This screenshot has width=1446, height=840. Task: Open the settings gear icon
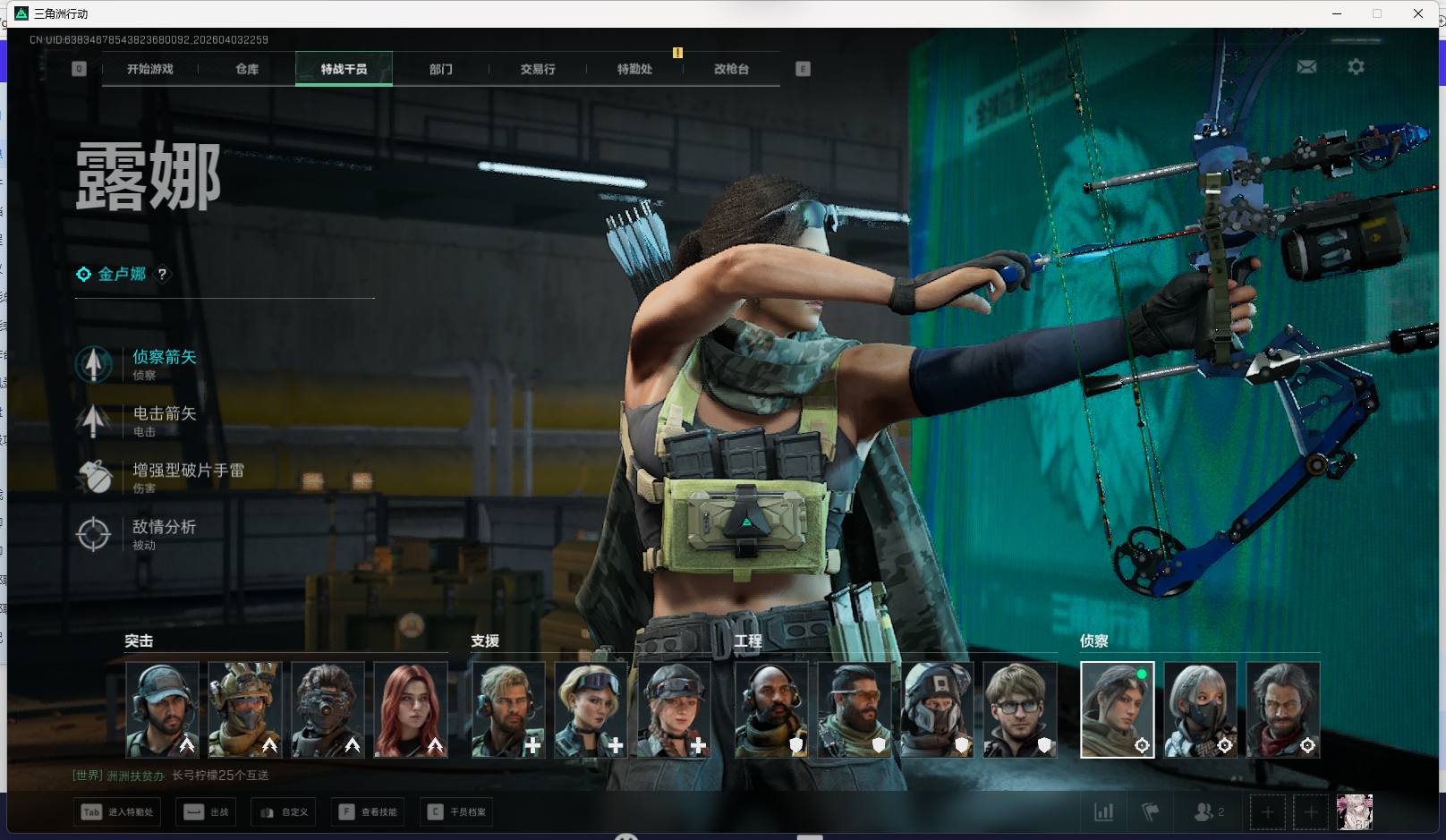point(1356,67)
